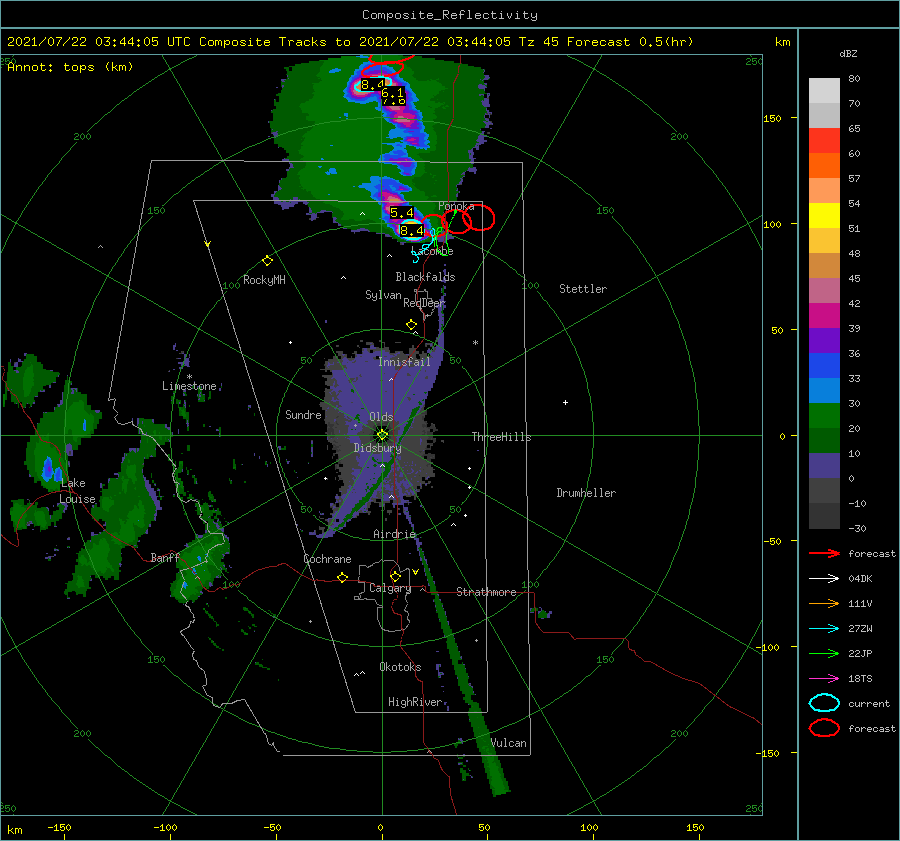Click the light gray swatch between 80 and 70
The image size is (900, 841).
(x=824, y=91)
